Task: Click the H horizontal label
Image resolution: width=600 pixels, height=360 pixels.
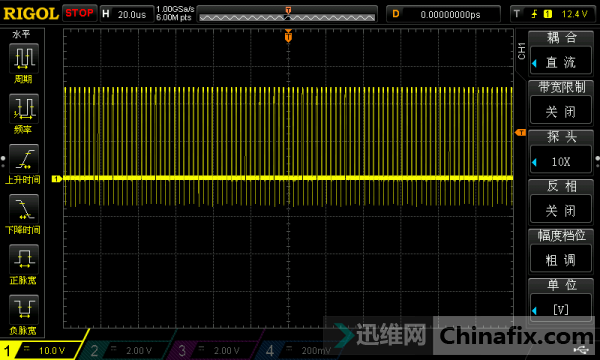Action: coord(106,14)
